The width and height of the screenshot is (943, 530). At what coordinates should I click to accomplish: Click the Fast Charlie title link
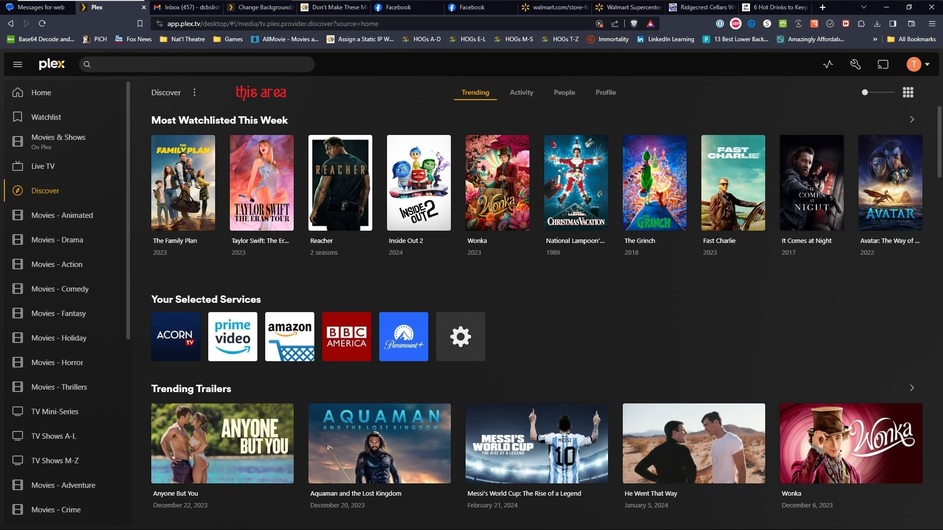719,241
